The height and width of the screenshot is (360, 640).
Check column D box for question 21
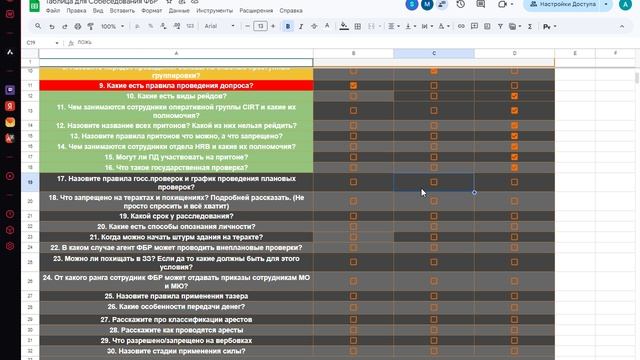514,237
